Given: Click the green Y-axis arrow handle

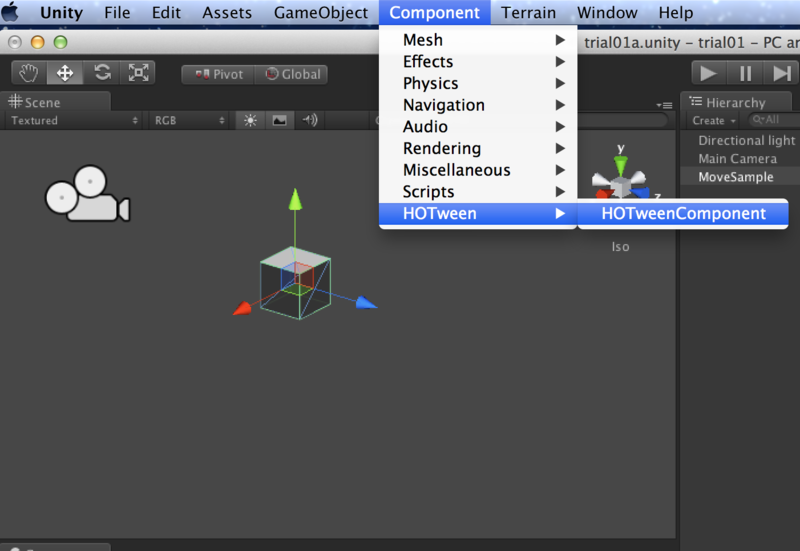Looking at the screenshot, I should [295, 200].
